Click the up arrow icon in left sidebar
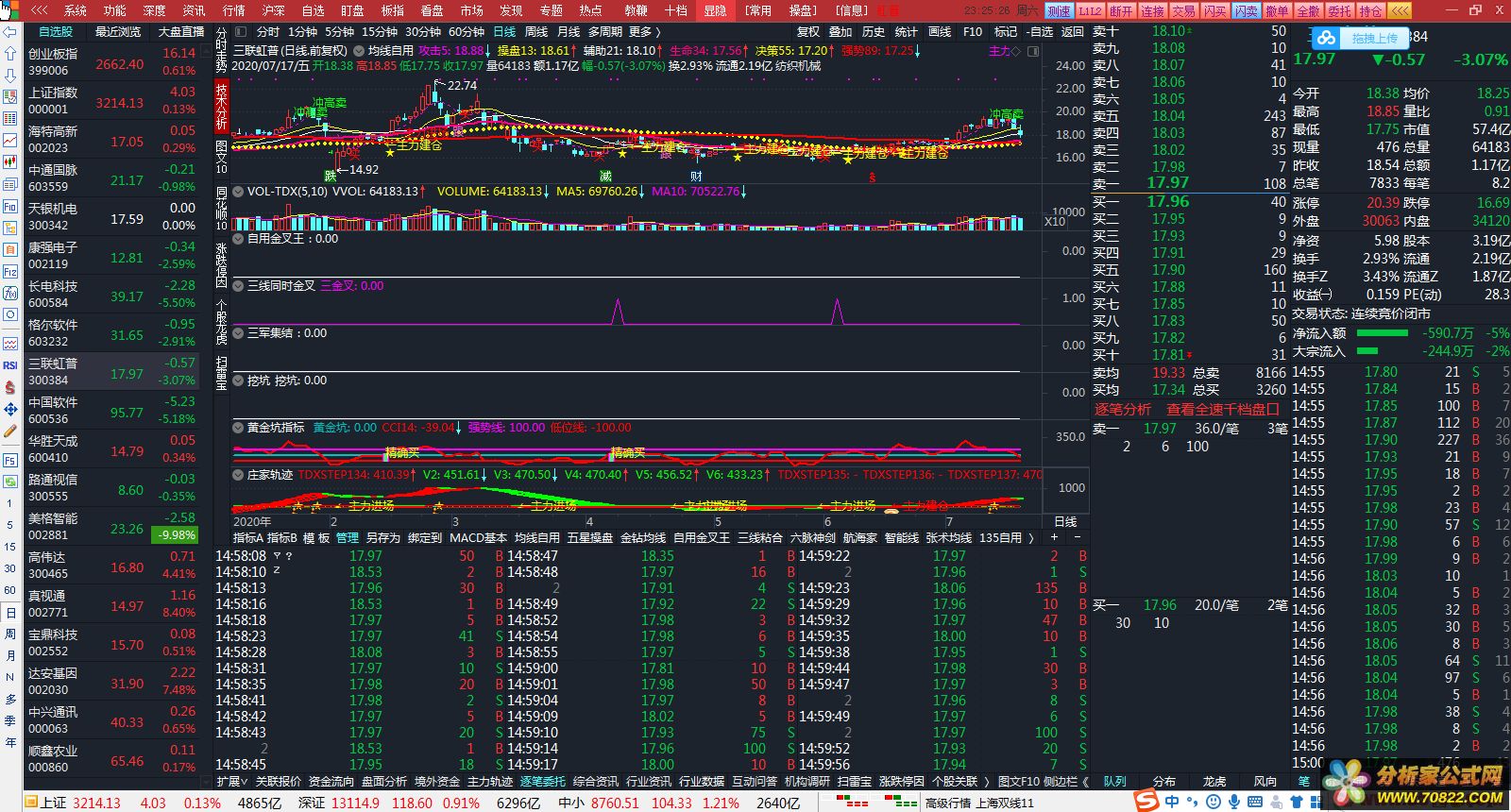The width and height of the screenshot is (1511, 812). click(10, 53)
